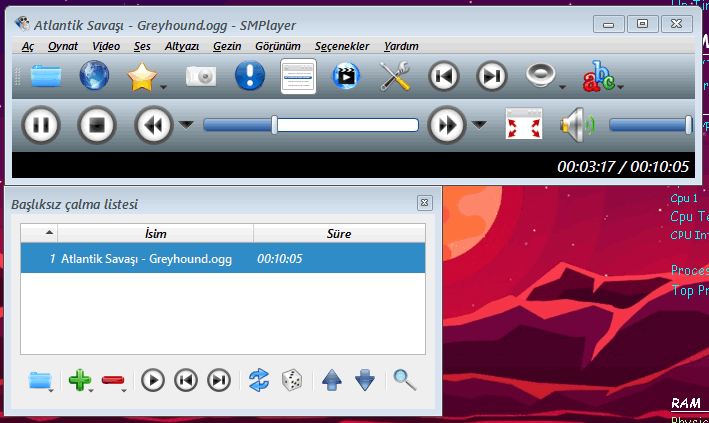
Task: Close the Başlıksız çalma listesi panel
Action: pos(425,203)
